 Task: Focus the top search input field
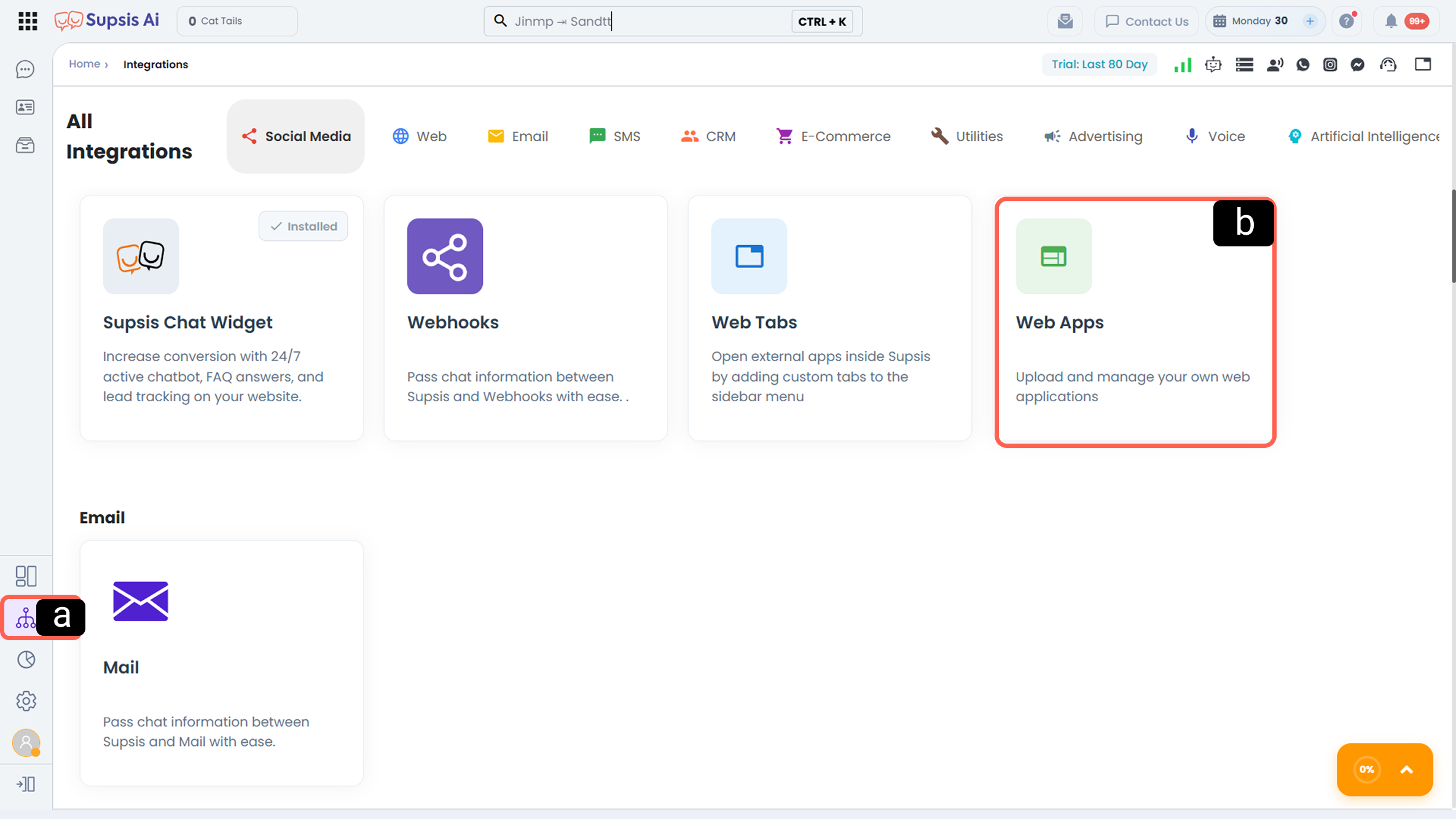click(x=673, y=21)
